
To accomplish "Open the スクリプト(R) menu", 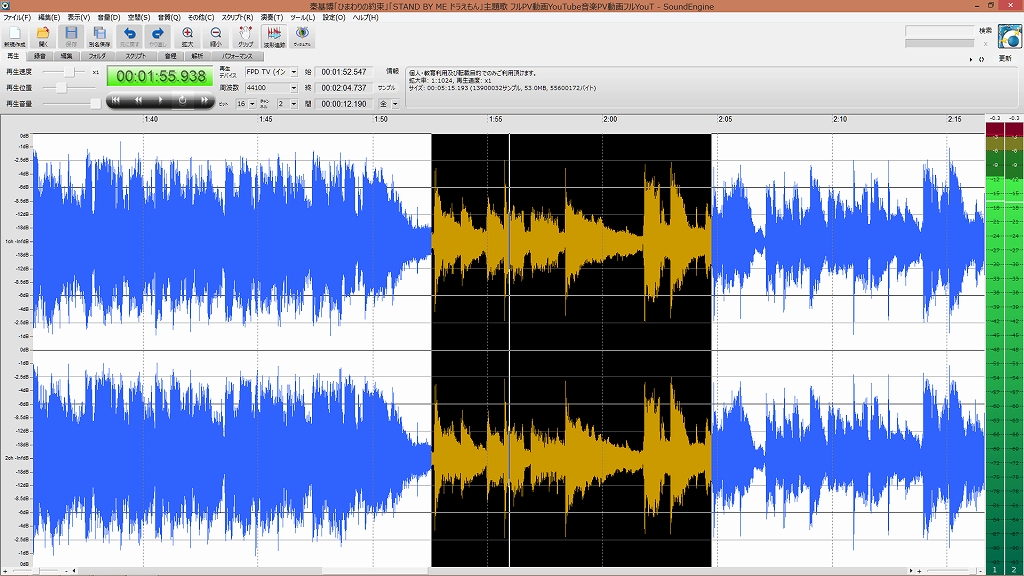I will click(237, 18).
